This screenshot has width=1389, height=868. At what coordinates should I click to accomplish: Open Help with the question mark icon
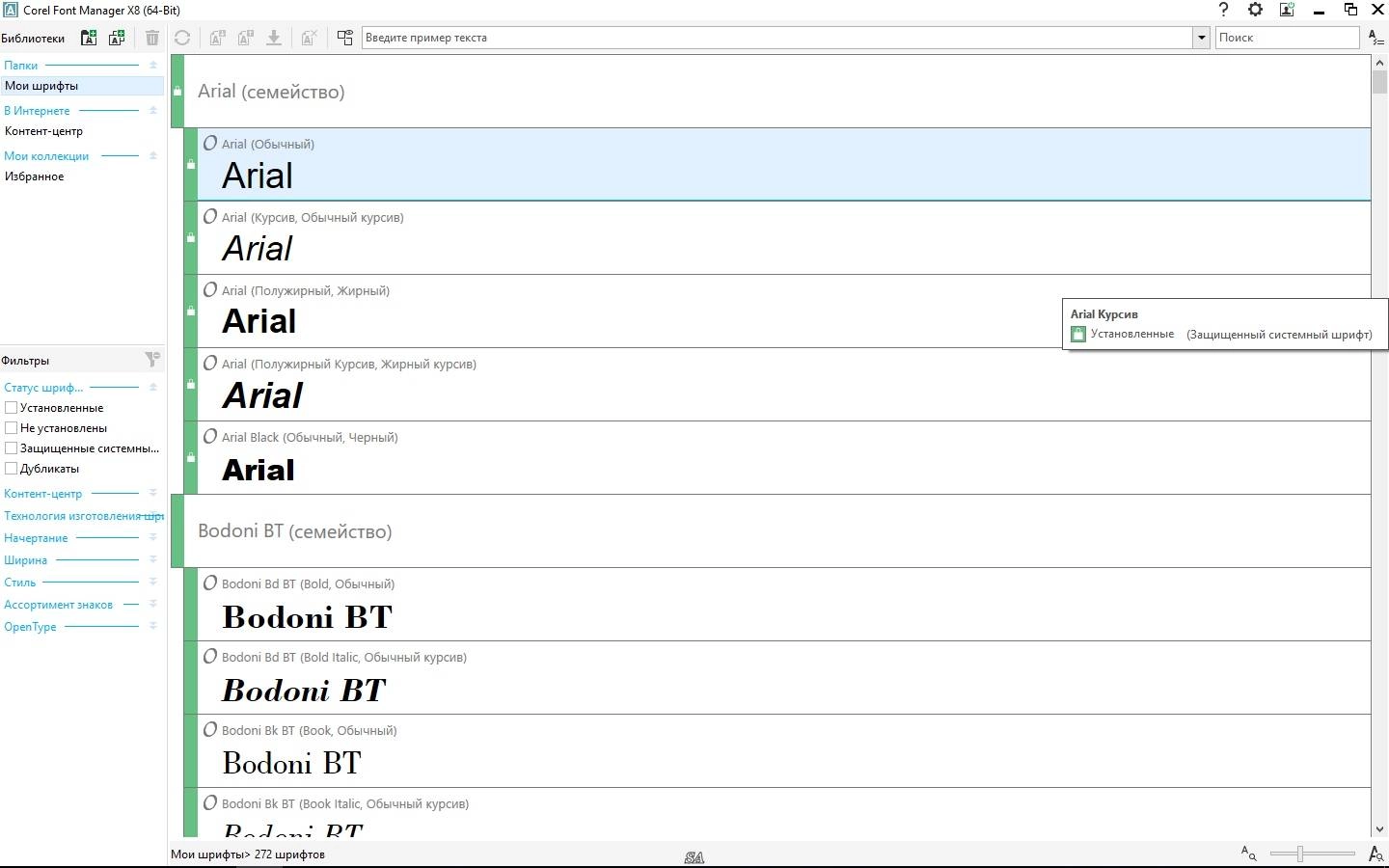[1223, 10]
